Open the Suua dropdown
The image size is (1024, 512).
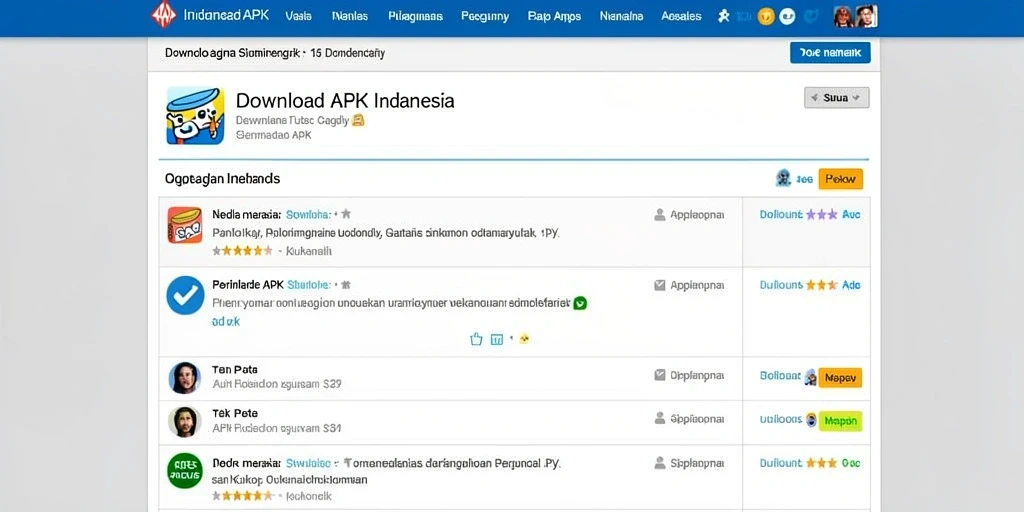837,97
